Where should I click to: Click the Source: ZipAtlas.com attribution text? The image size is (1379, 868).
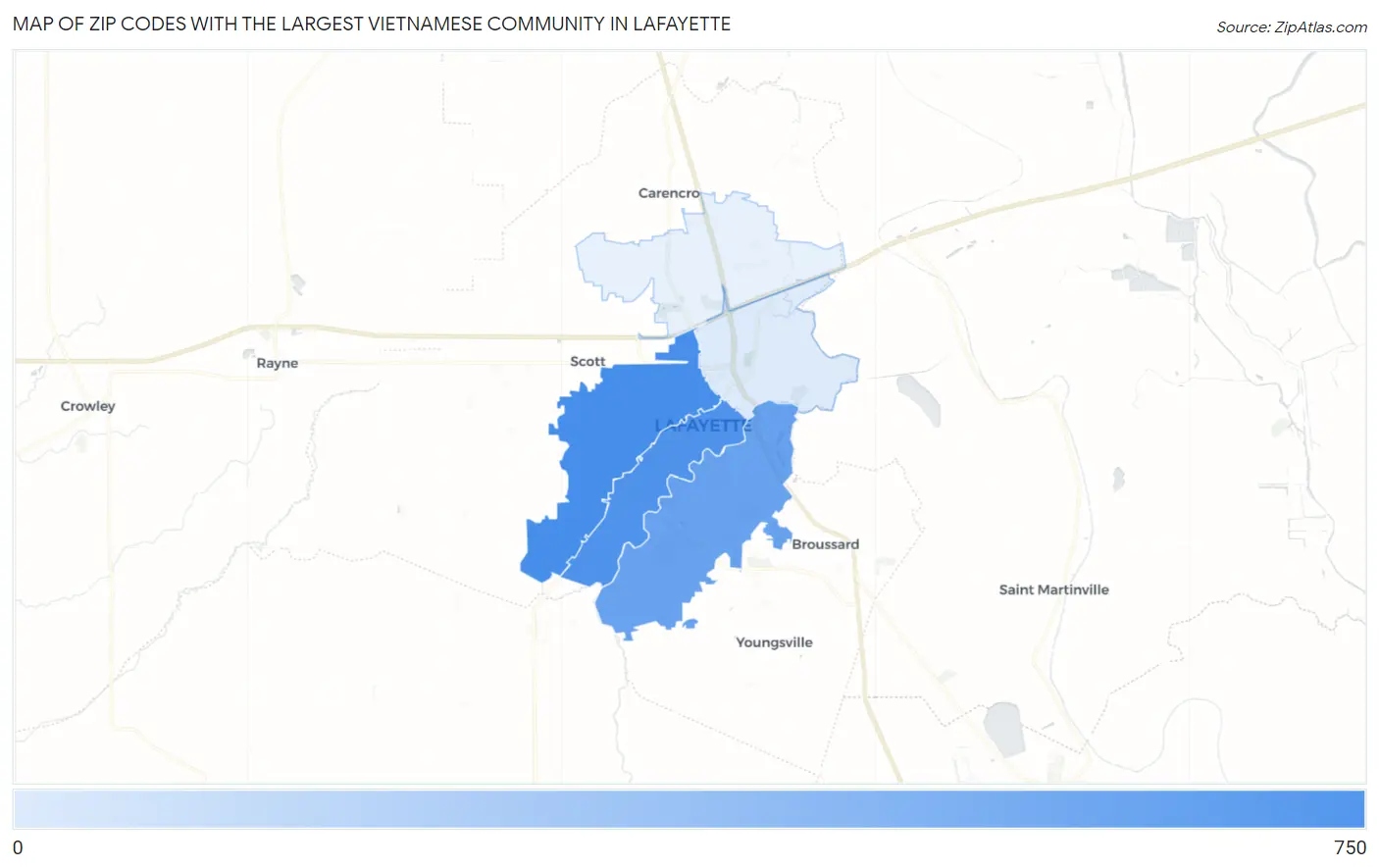(1292, 27)
